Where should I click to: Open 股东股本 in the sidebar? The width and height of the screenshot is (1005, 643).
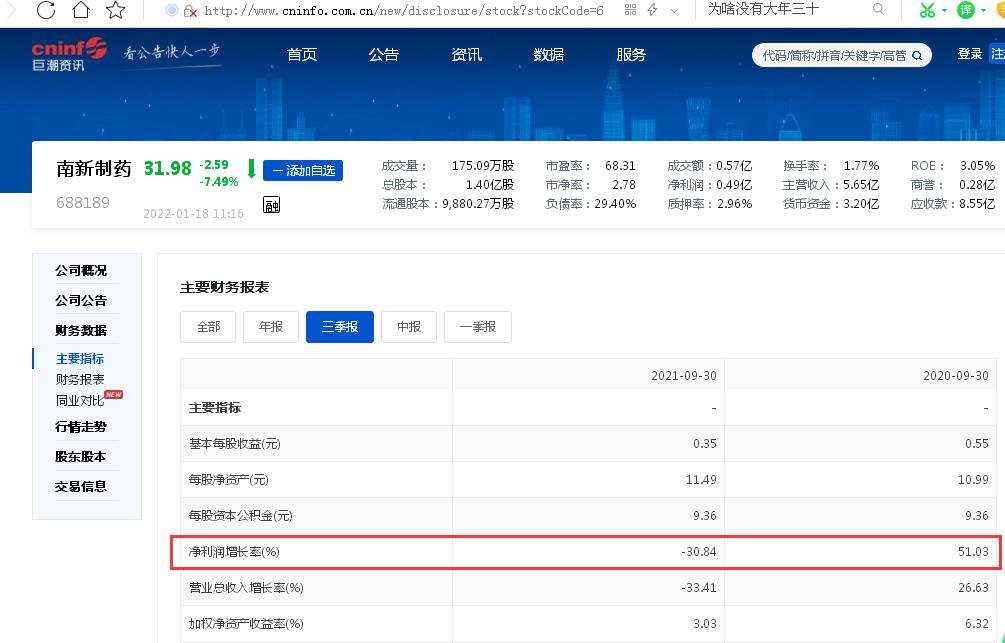click(81, 457)
